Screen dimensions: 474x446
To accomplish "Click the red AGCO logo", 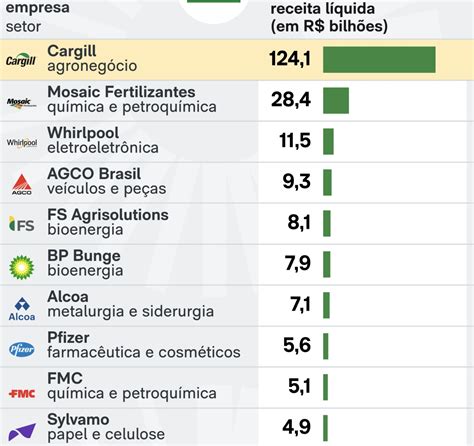I will [x=22, y=184].
